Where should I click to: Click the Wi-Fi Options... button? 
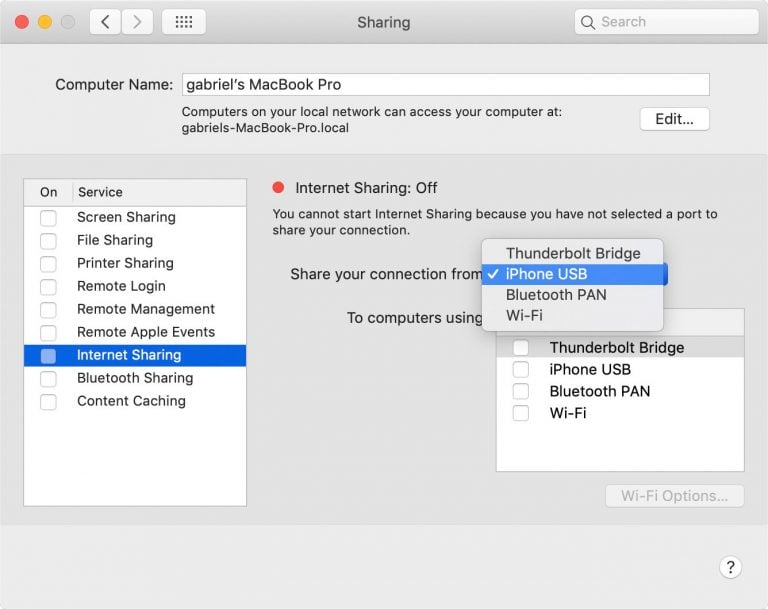click(x=674, y=496)
